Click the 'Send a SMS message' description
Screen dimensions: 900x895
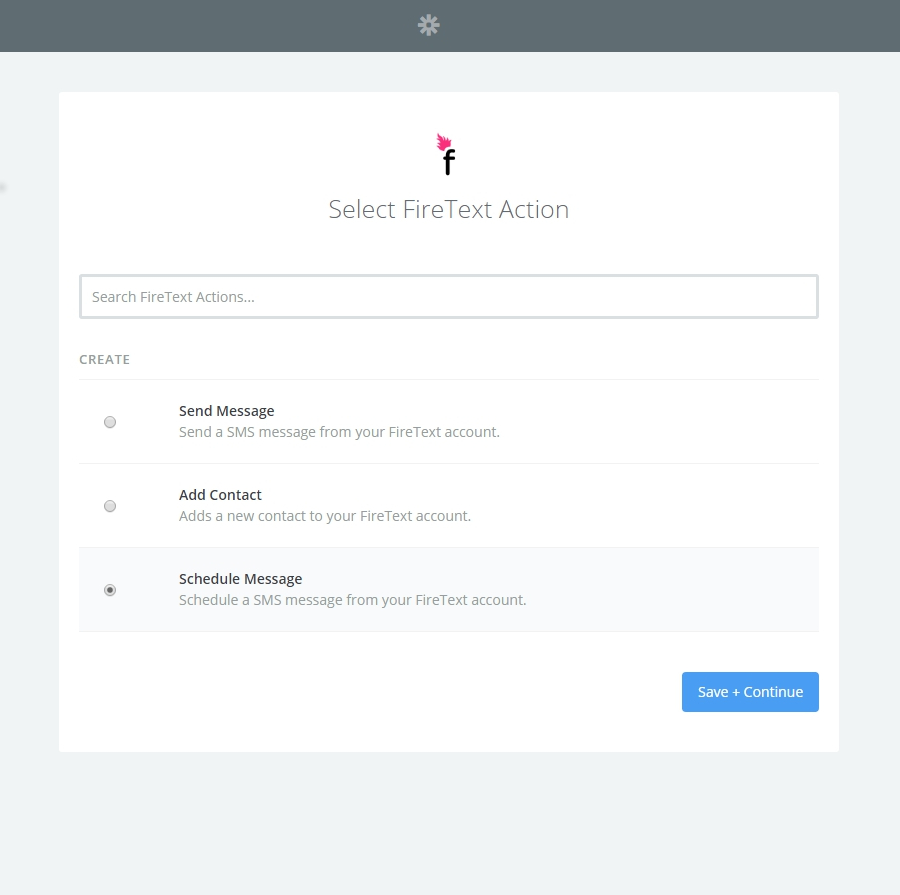[x=339, y=433]
